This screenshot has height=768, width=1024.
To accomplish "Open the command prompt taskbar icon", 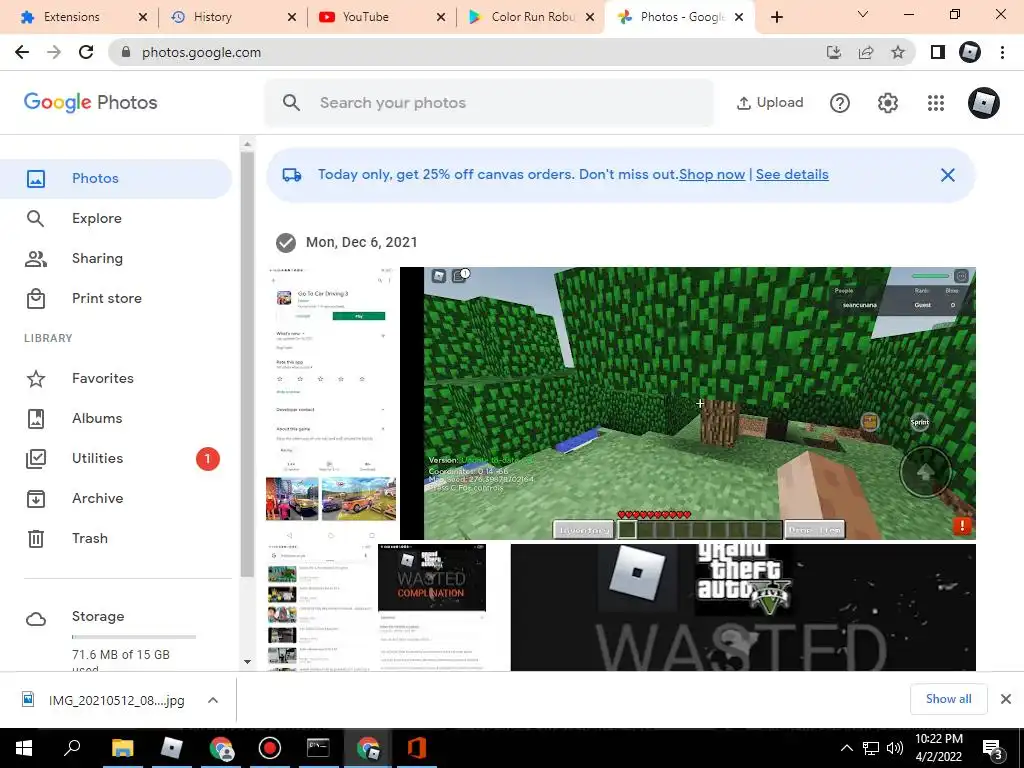I will (x=318, y=748).
